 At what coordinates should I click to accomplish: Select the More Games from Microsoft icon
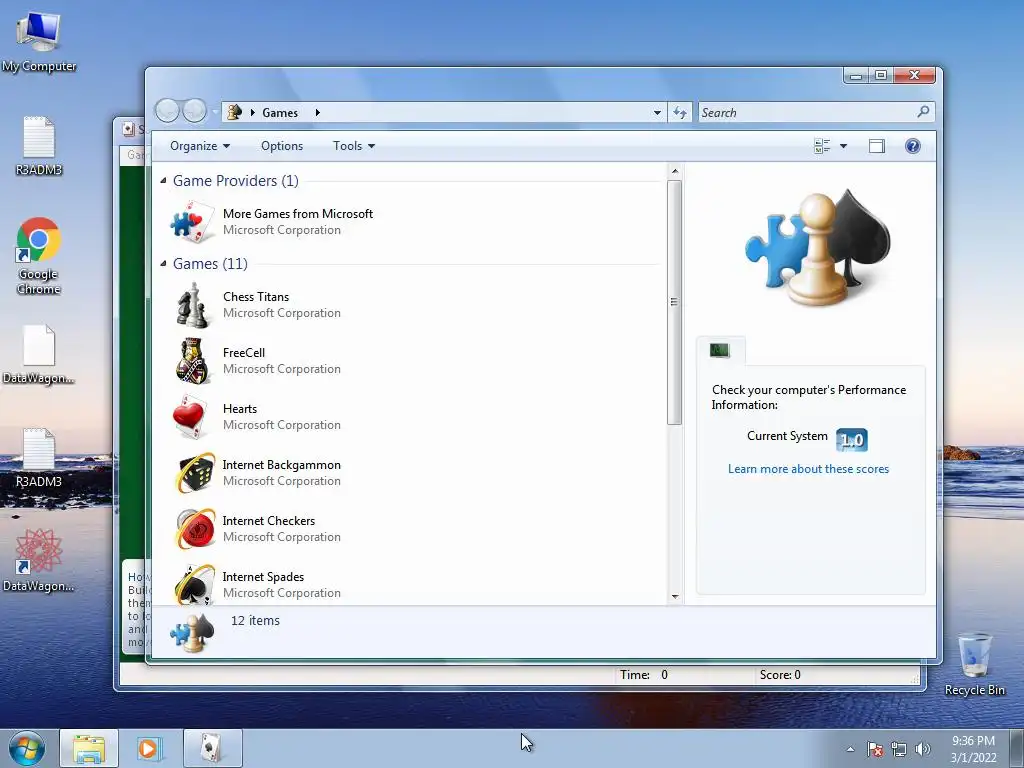pyautogui.click(x=192, y=221)
